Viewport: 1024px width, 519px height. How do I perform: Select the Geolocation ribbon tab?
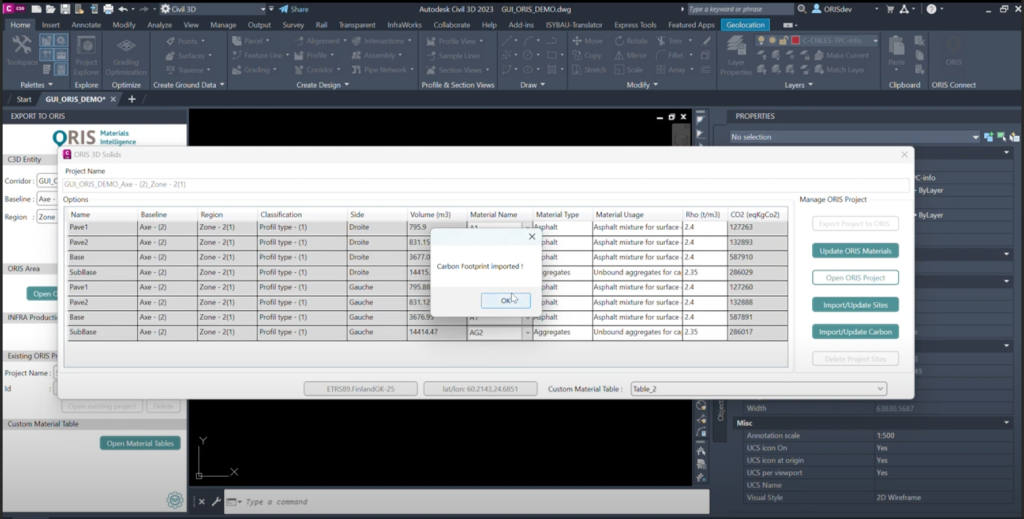pyautogui.click(x=745, y=24)
